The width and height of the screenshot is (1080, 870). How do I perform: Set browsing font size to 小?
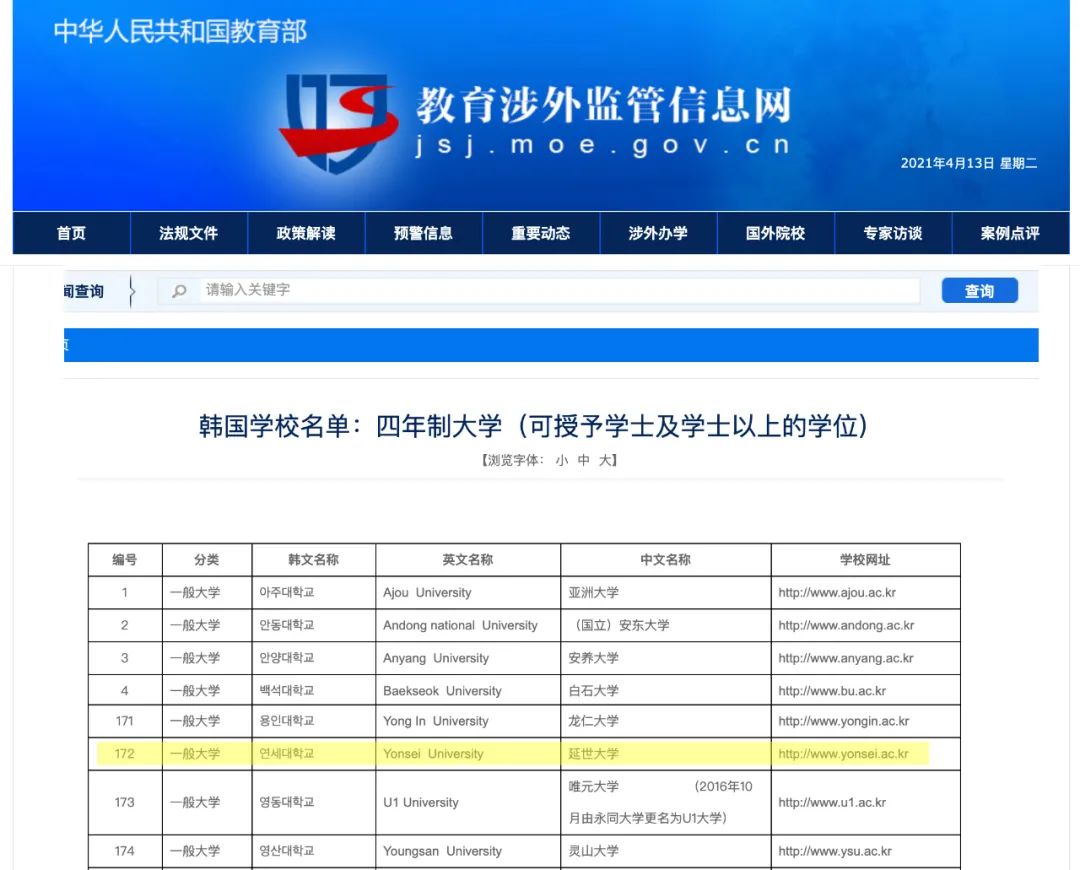[x=561, y=460]
